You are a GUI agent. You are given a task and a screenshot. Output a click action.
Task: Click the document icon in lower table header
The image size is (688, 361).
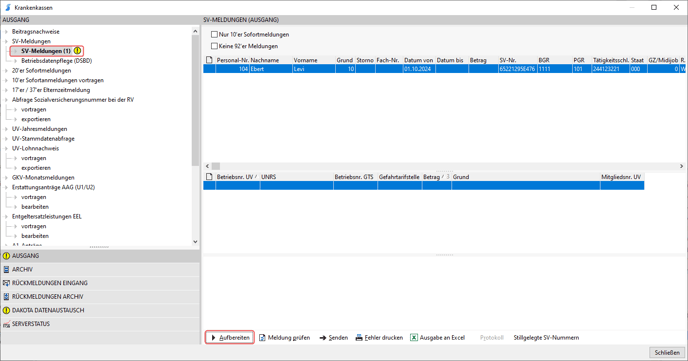209,177
